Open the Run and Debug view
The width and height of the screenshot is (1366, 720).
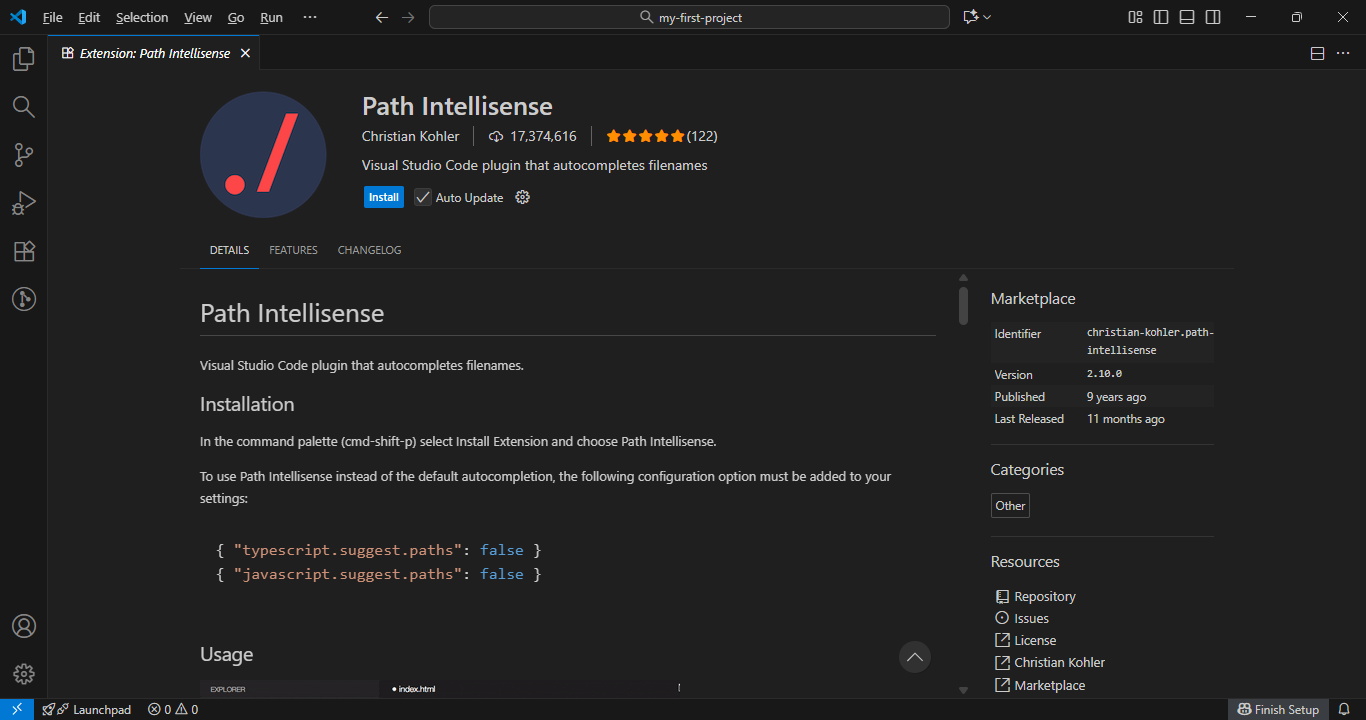point(24,203)
